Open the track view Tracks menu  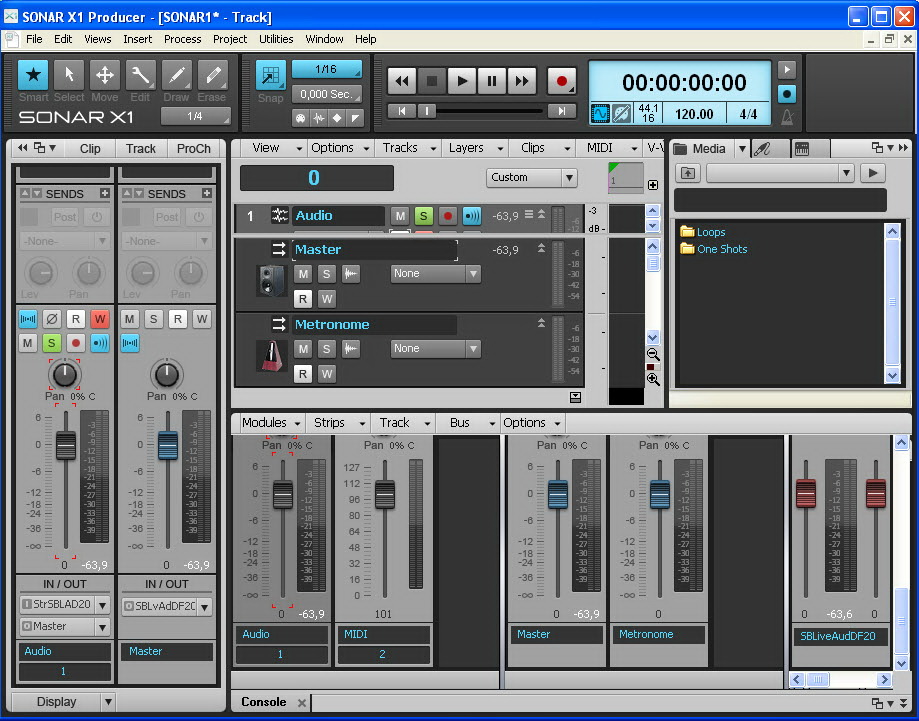(409, 148)
